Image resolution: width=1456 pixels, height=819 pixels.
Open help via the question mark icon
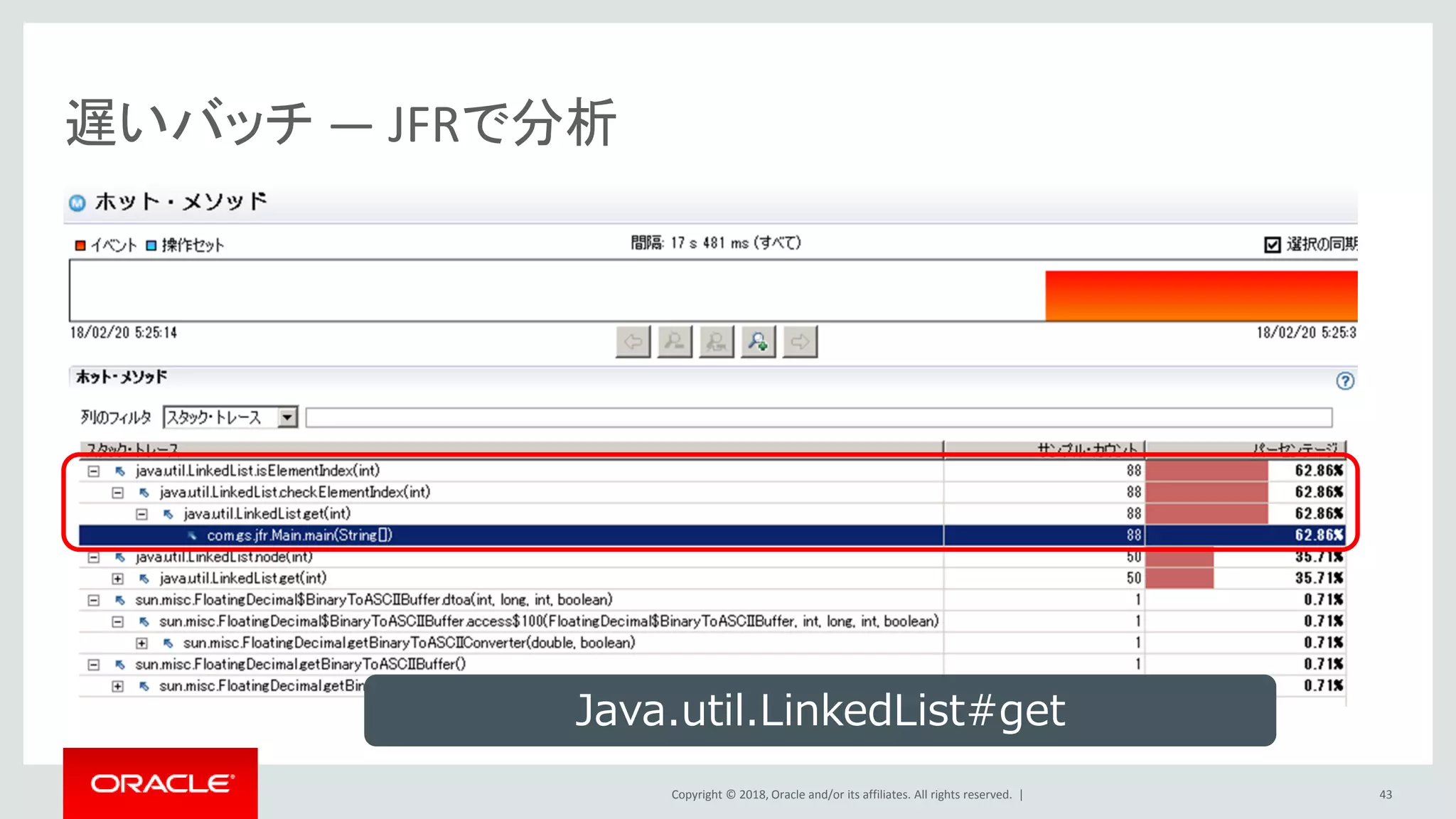1345,381
